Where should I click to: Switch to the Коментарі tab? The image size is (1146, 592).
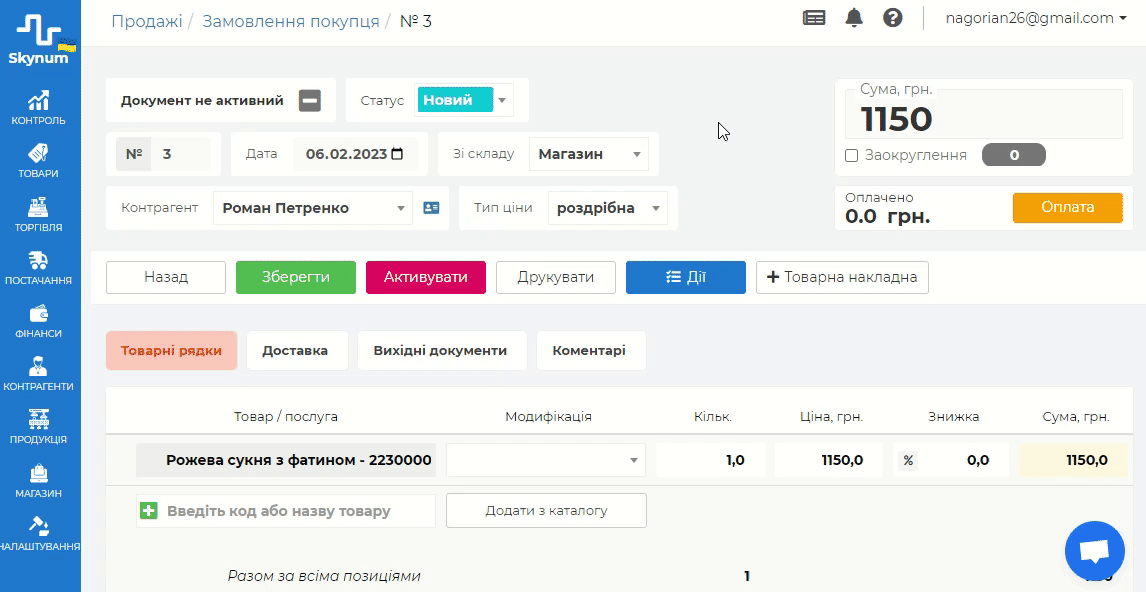[589, 351]
